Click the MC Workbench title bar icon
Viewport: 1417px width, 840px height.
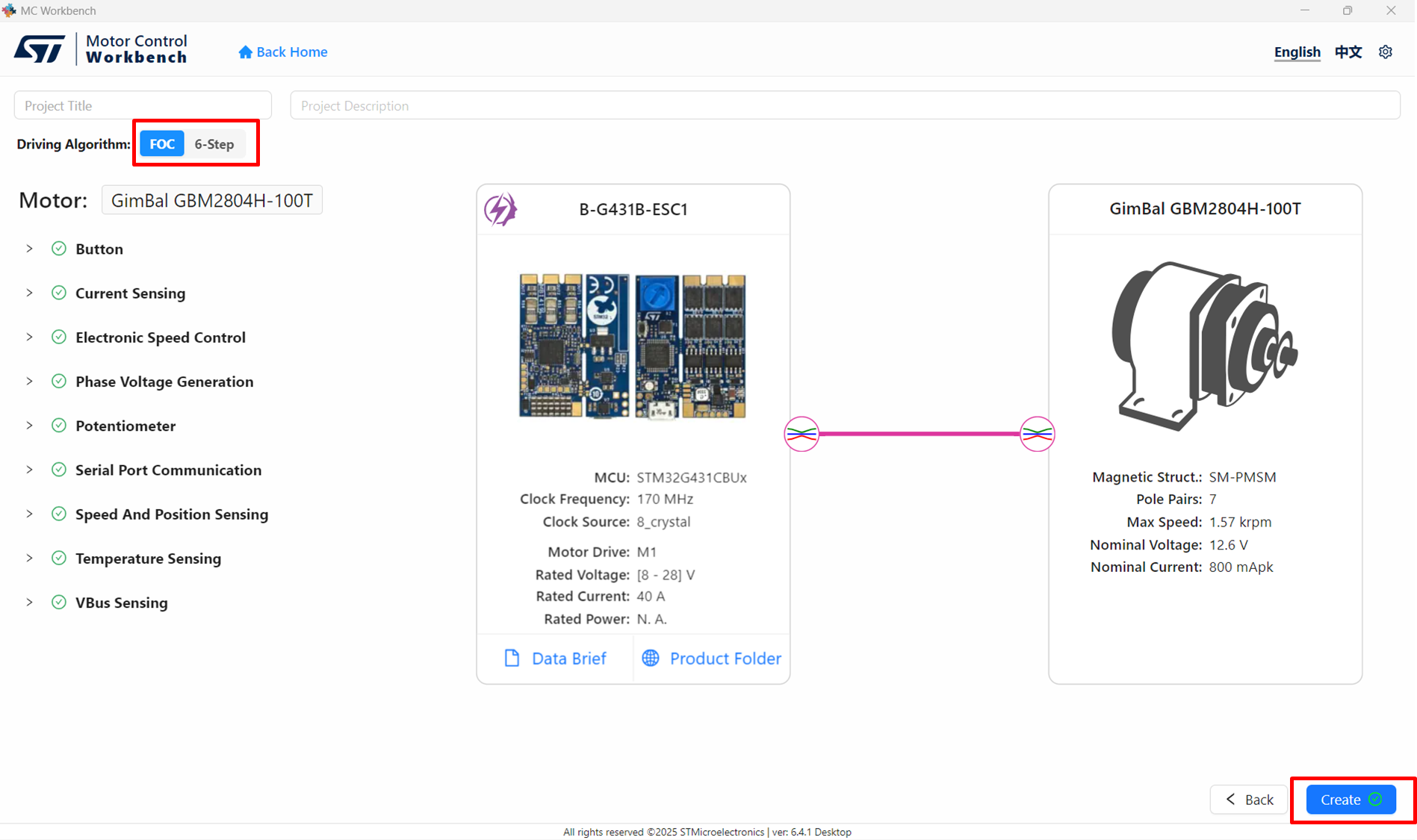(x=9, y=10)
